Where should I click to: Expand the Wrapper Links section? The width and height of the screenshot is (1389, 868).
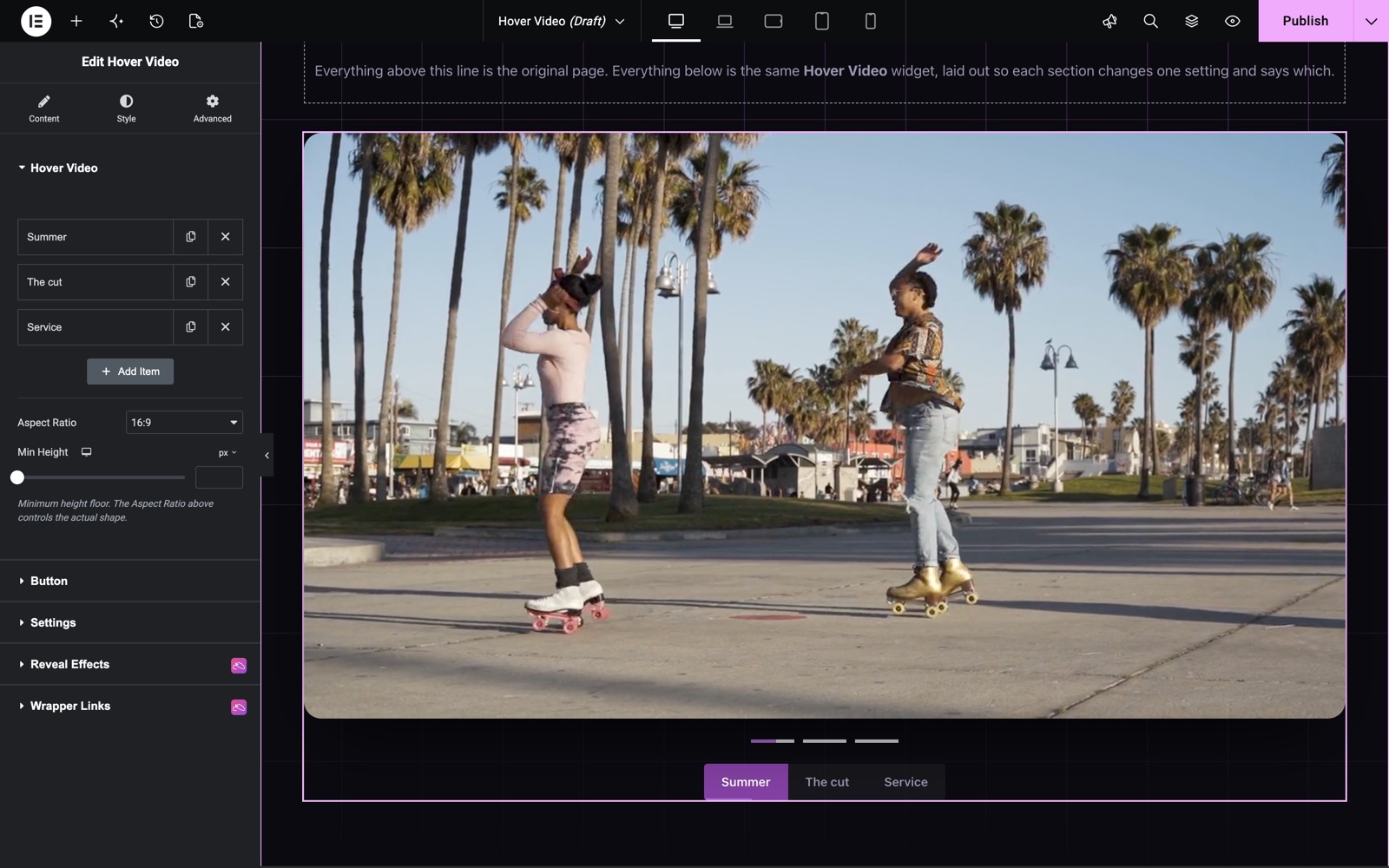click(130, 706)
